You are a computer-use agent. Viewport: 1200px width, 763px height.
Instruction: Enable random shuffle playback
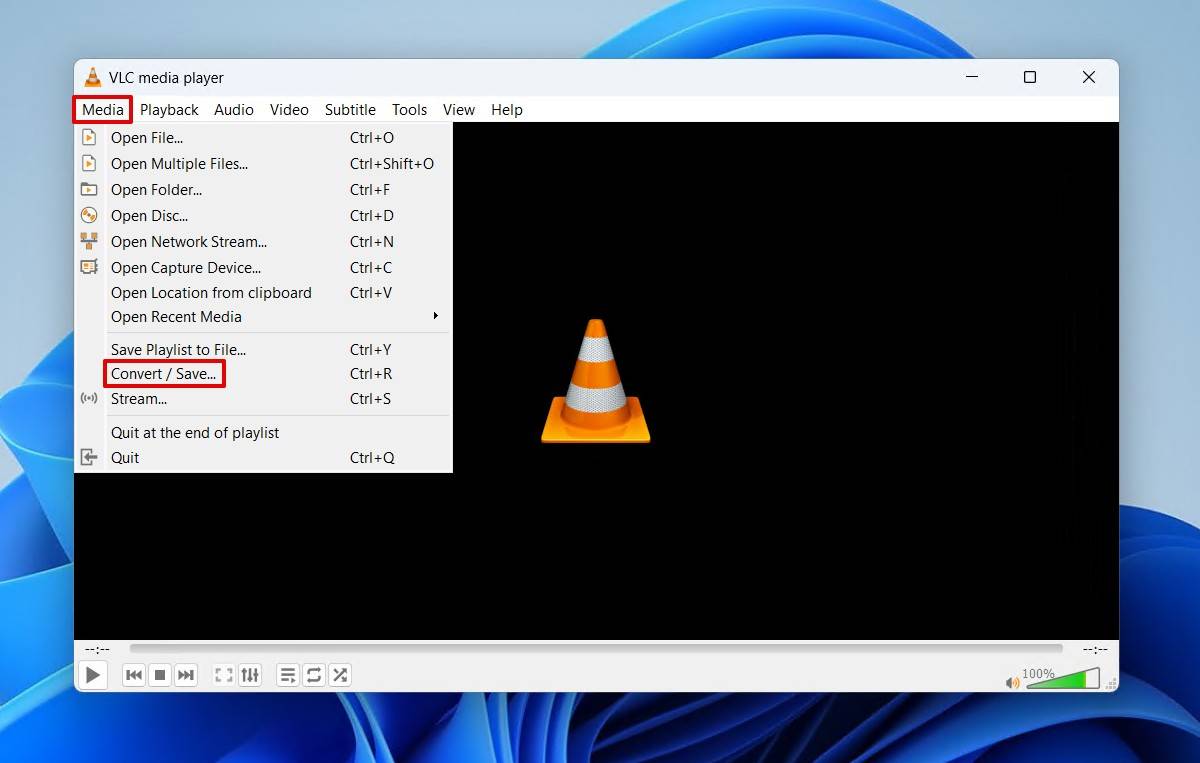pyautogui.click(x=340, y=675)
